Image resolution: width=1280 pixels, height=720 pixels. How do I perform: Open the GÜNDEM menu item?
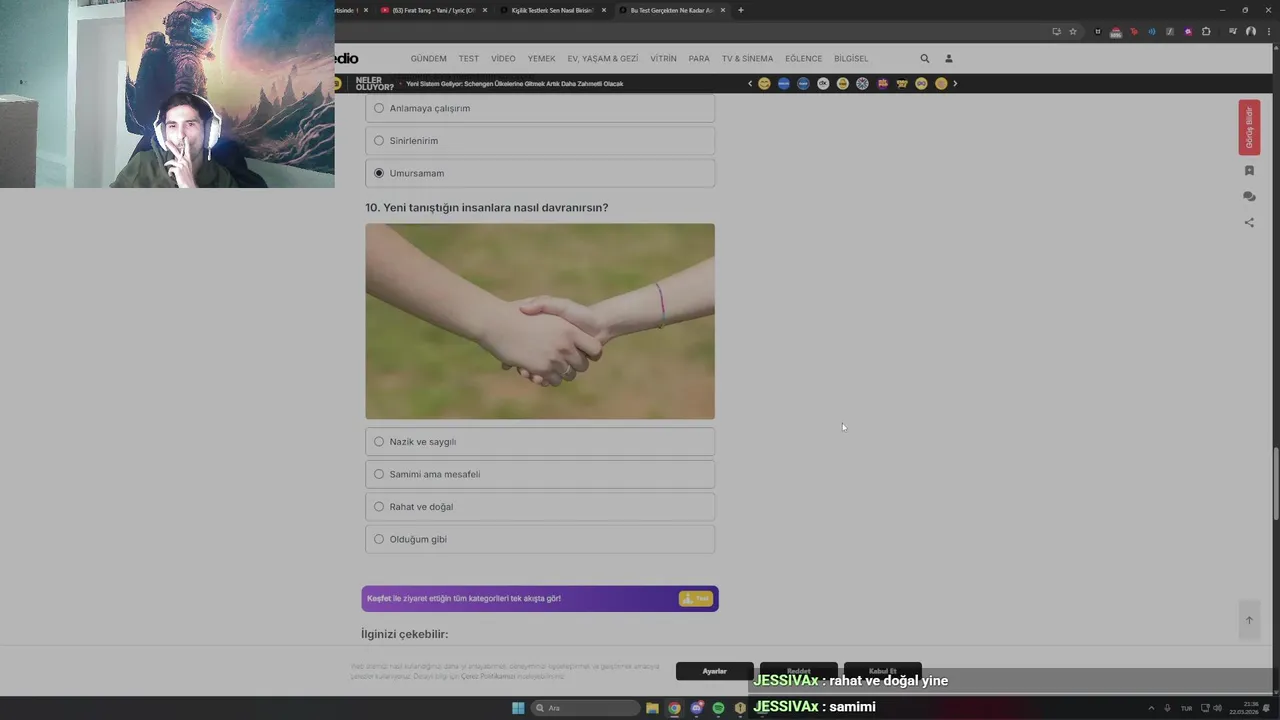click(428, 59)
